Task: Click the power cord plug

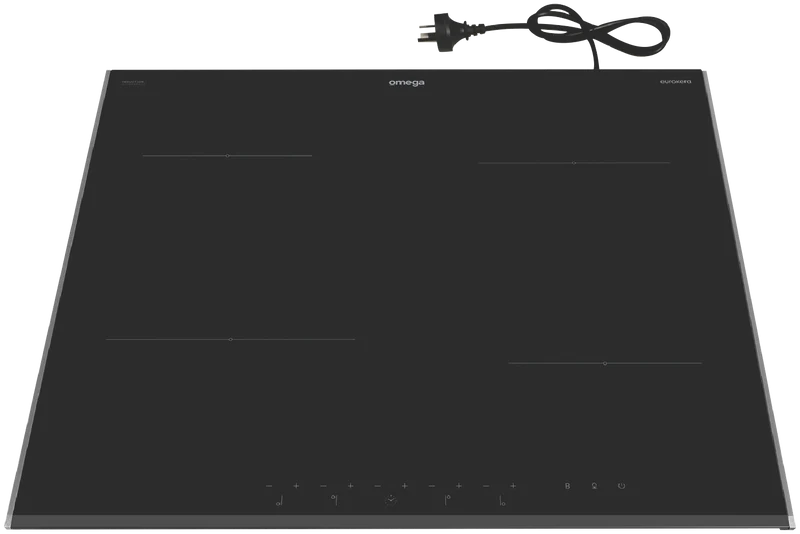Action: (x=443, y=32)
